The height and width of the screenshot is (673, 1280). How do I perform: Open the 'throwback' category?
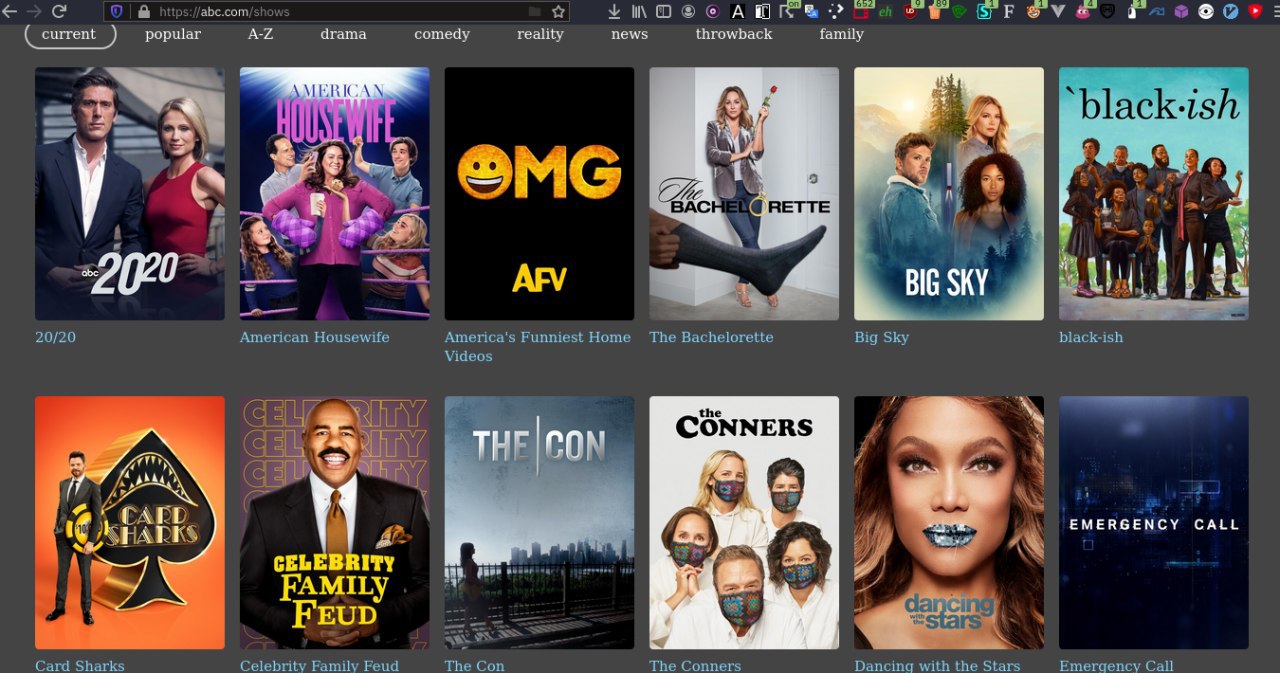coord(734,34)
